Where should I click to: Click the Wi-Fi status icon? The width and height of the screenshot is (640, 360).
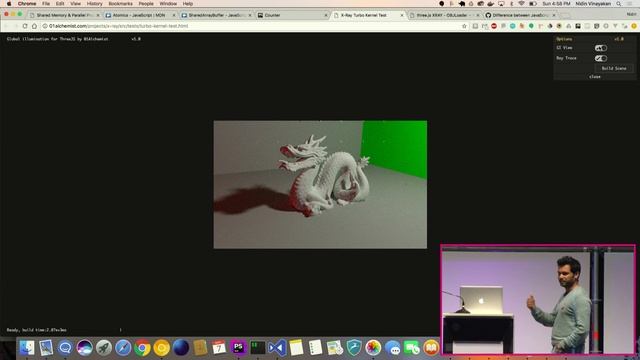pos(521,4)
